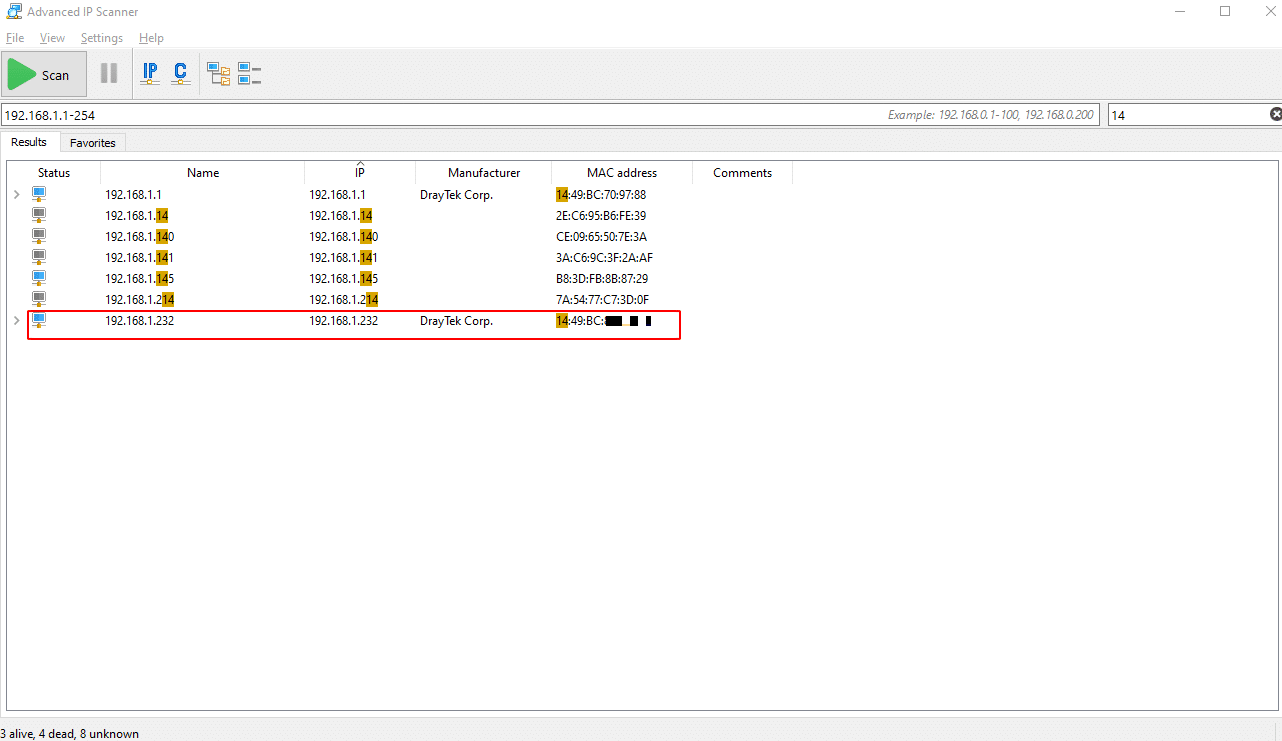This screenshot has width=1282, height=741.
Task: Open the View menu
Action: click(x=52, y=38)
